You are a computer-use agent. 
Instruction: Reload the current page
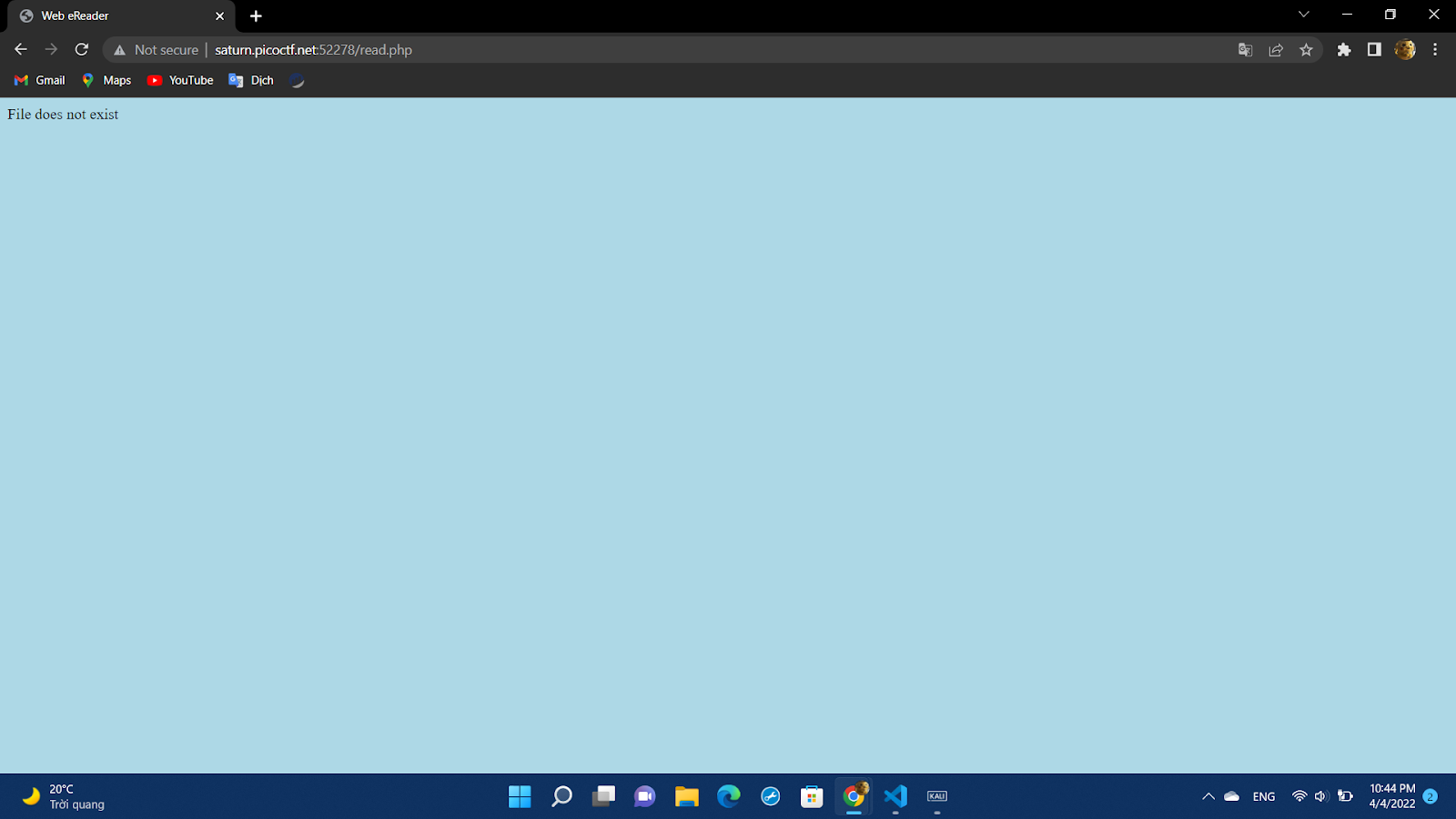[82, 50]
